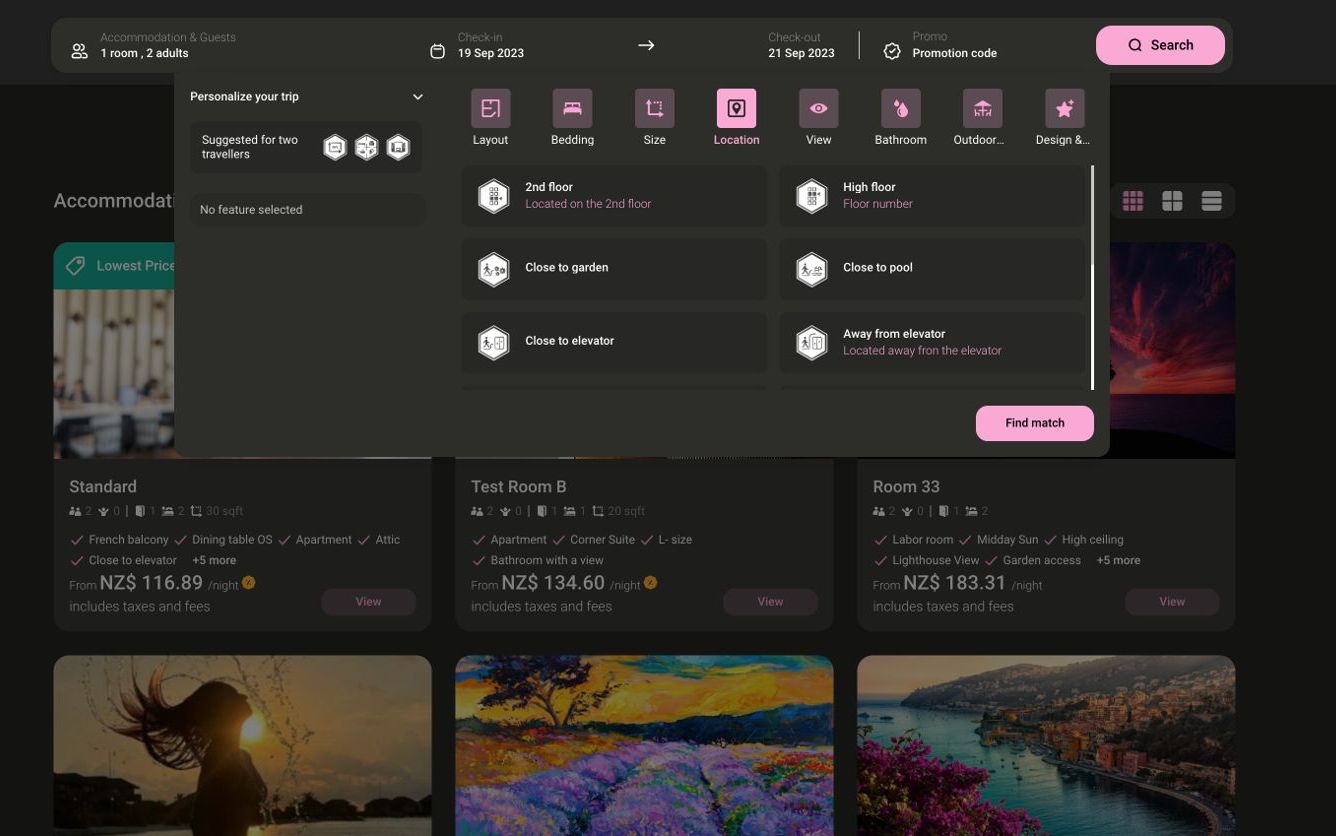Viewport: 1336px width, 836px height.
Task: Click the Standard room title
Action: (103, 487)
